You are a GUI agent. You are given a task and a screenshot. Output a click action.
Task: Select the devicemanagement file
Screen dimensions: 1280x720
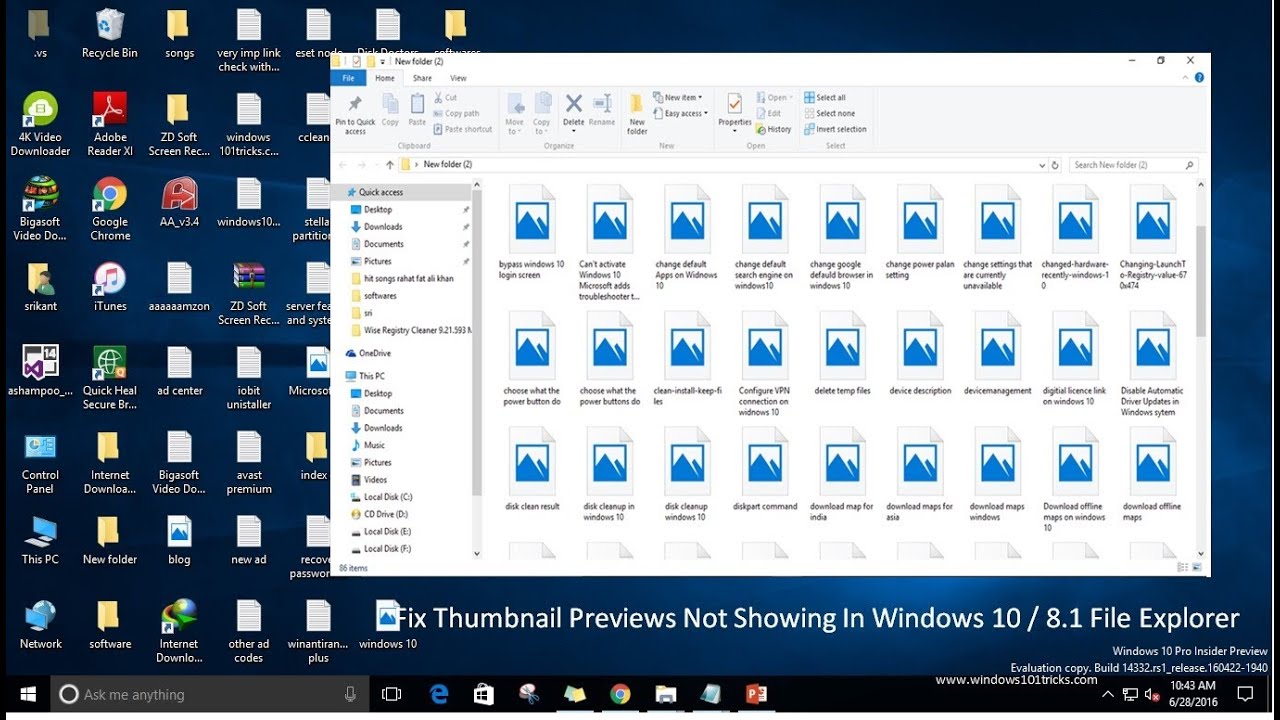pos(997,354)
